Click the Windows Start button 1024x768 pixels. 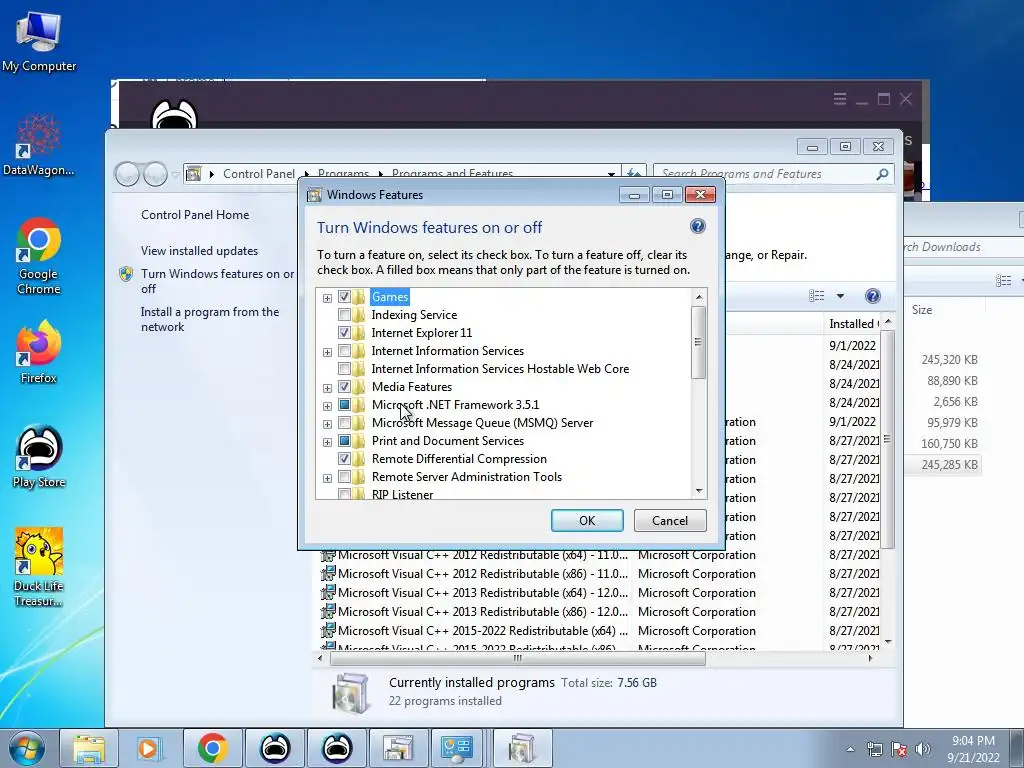pyautogui.click(x=27, y=748)
